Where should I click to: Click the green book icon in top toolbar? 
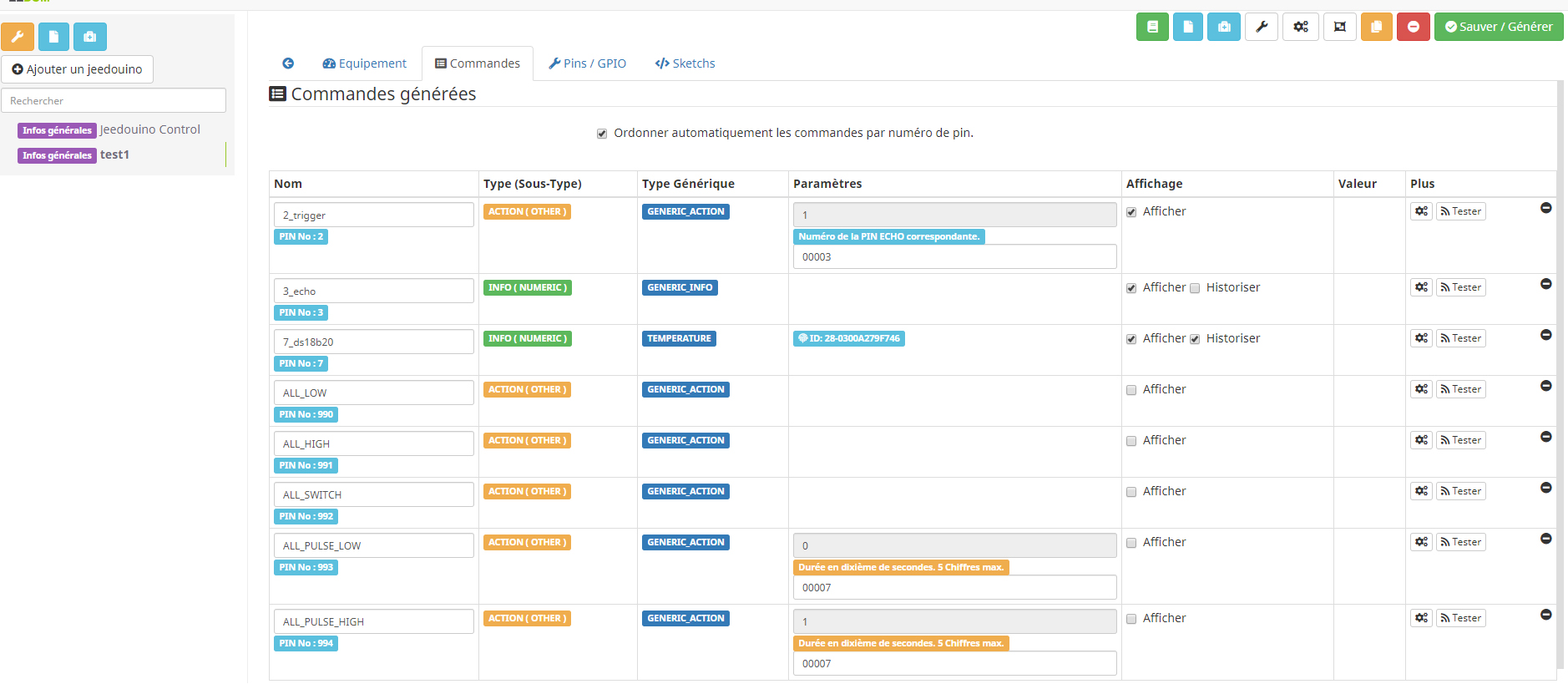[x=1152, y=27]
